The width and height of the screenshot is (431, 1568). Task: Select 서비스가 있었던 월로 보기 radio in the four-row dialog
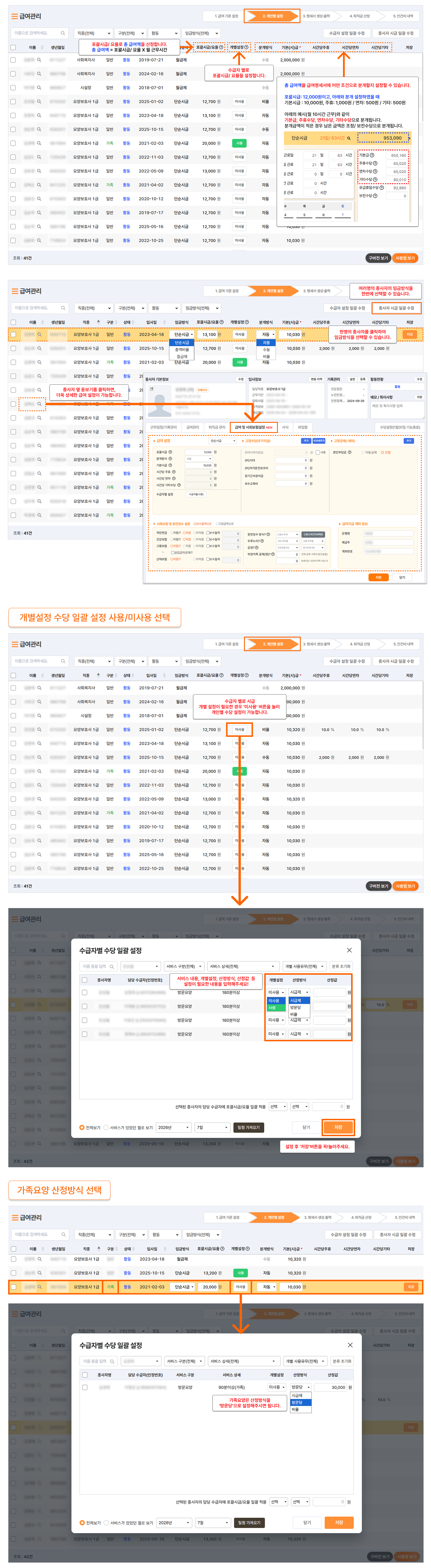pos(107,1128)
